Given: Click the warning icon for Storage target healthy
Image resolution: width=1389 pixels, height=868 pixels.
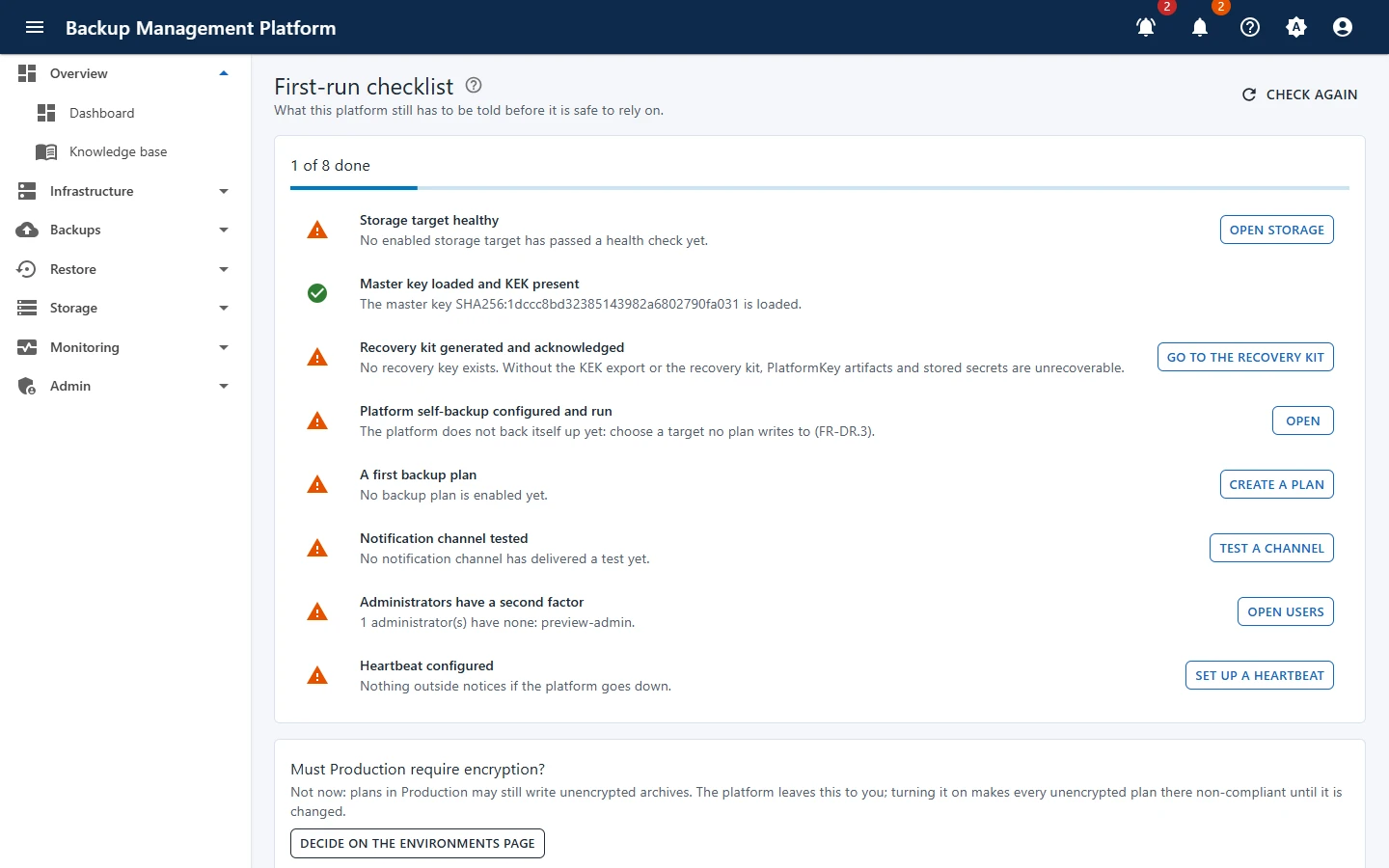Looking at the screenshot, I should pos(317,230).
